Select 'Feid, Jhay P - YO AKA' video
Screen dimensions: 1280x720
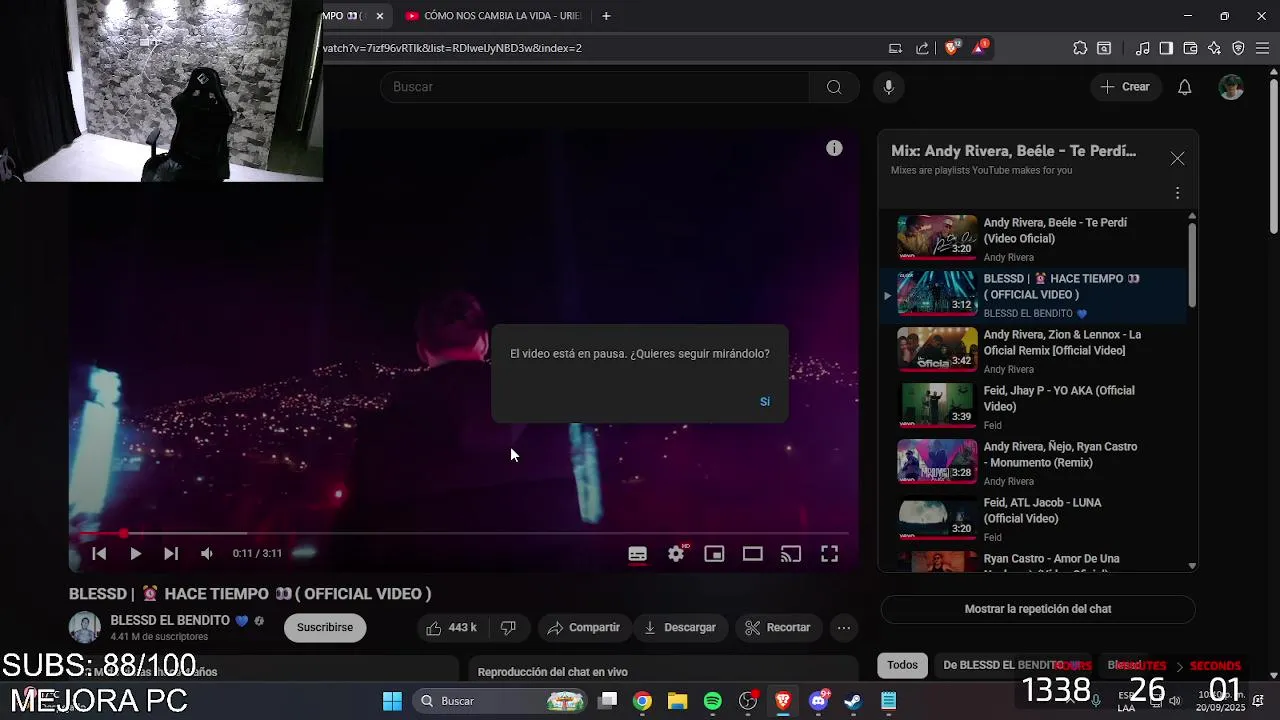[1033, 407]
